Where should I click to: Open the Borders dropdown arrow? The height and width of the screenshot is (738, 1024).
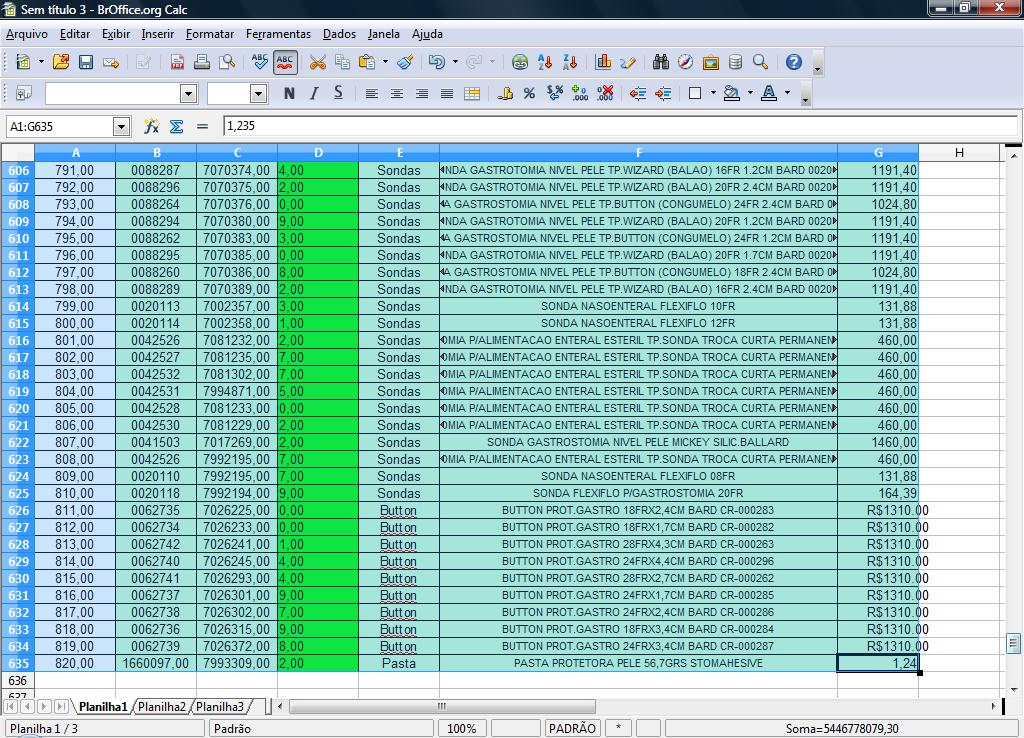click(x=712, y=93)
